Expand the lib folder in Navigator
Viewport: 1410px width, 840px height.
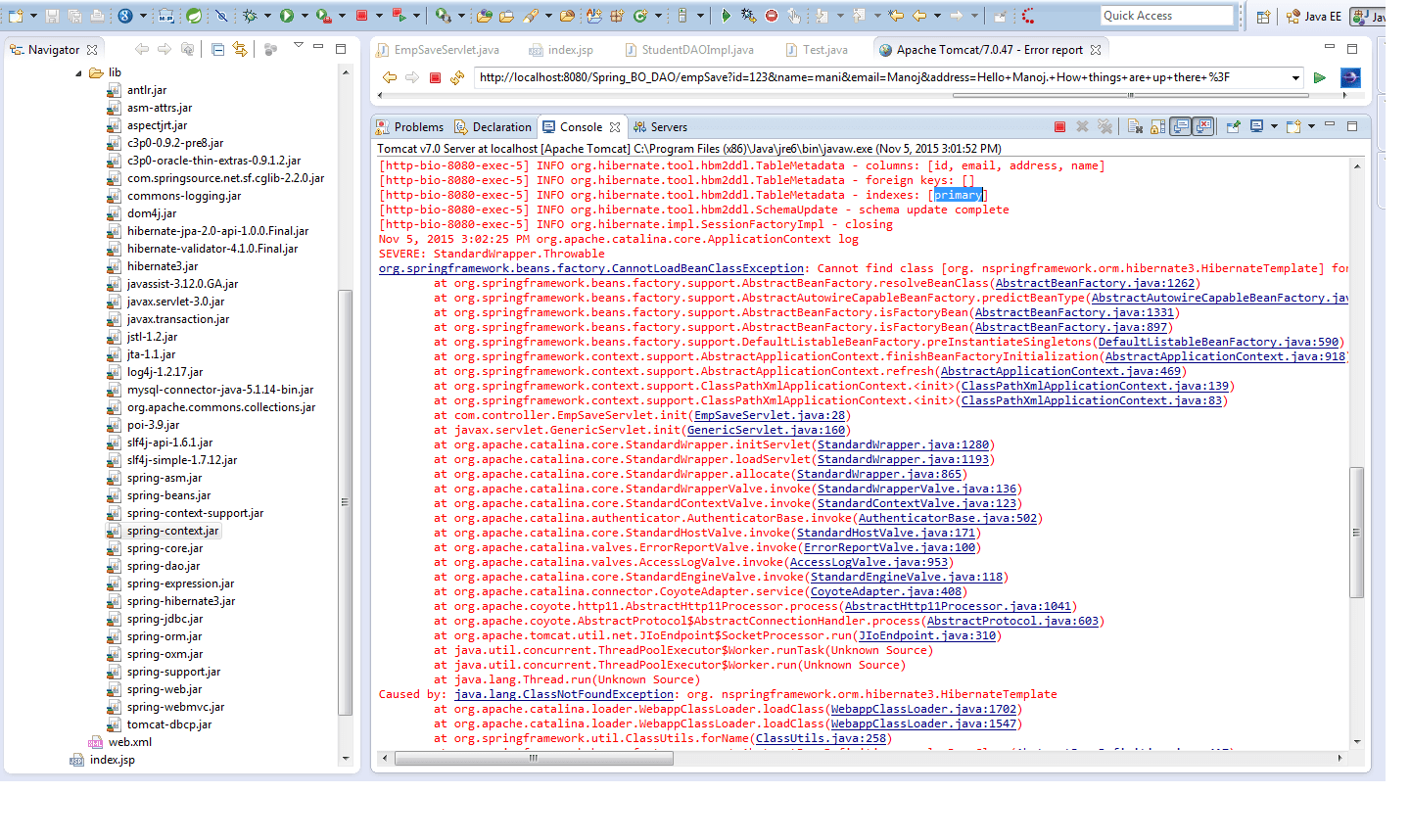(x=80, y=71)
